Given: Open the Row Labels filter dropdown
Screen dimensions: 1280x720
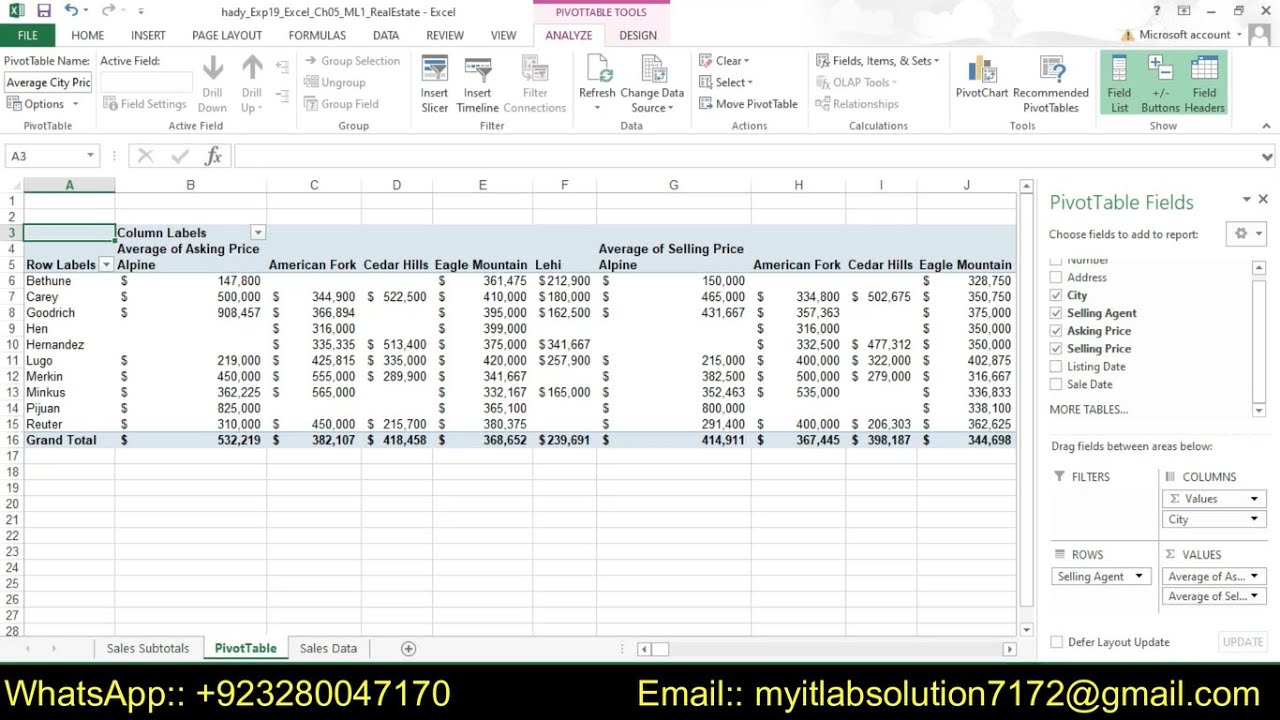Looking at the screenshot, I should [x=106, y=265].
